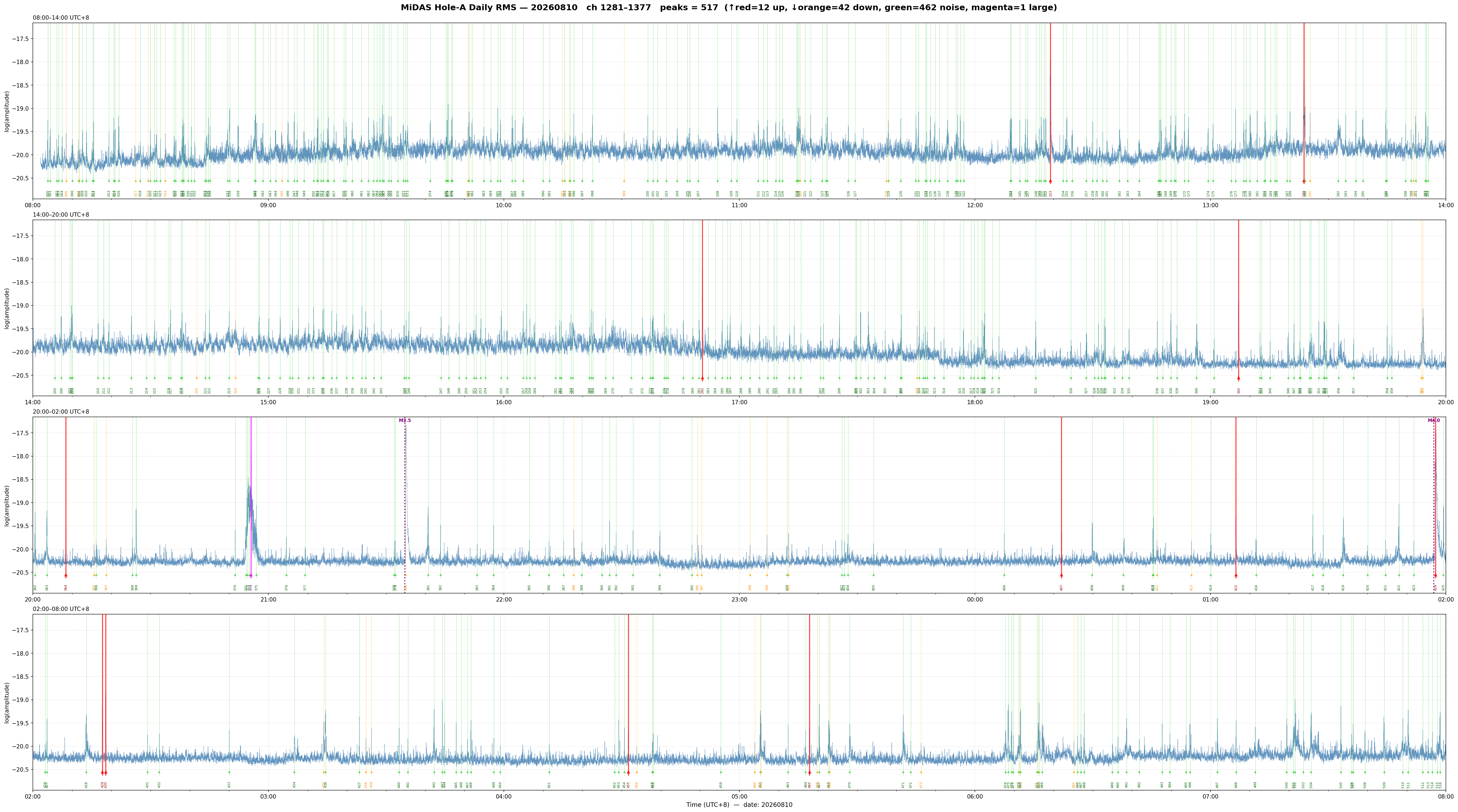This screenshot has height=812, width=1458.
Task: Click the orange down-peak marker numbered 413
Action: (1192, 575)
